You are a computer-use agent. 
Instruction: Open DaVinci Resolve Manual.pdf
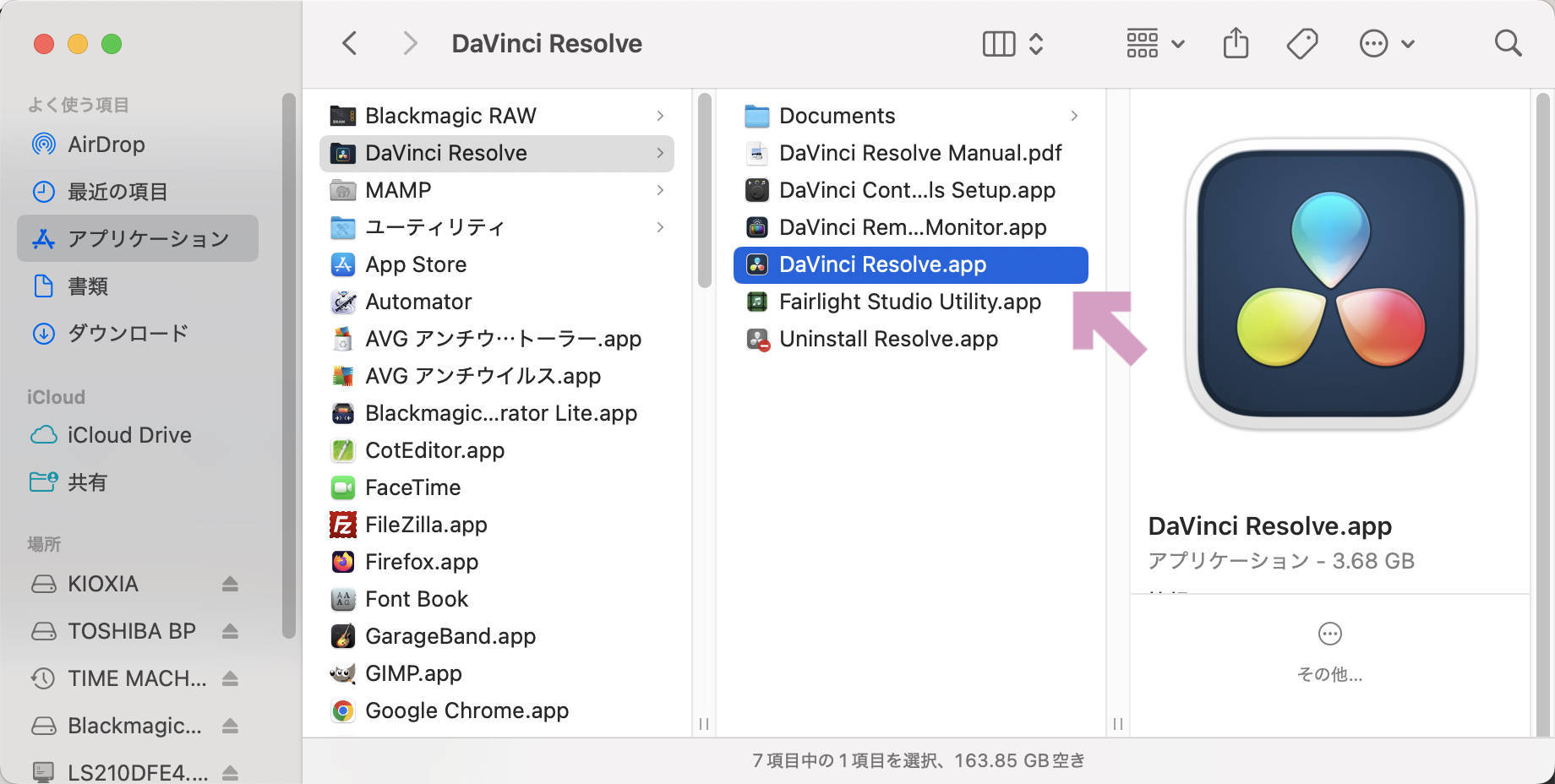tap(919, 153)
